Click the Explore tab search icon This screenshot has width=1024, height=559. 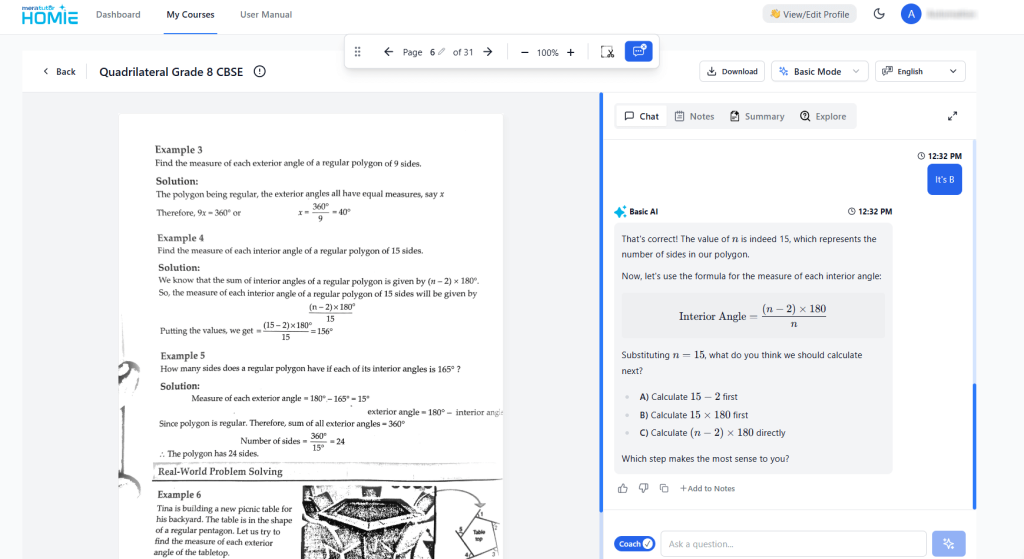(805, 116)
